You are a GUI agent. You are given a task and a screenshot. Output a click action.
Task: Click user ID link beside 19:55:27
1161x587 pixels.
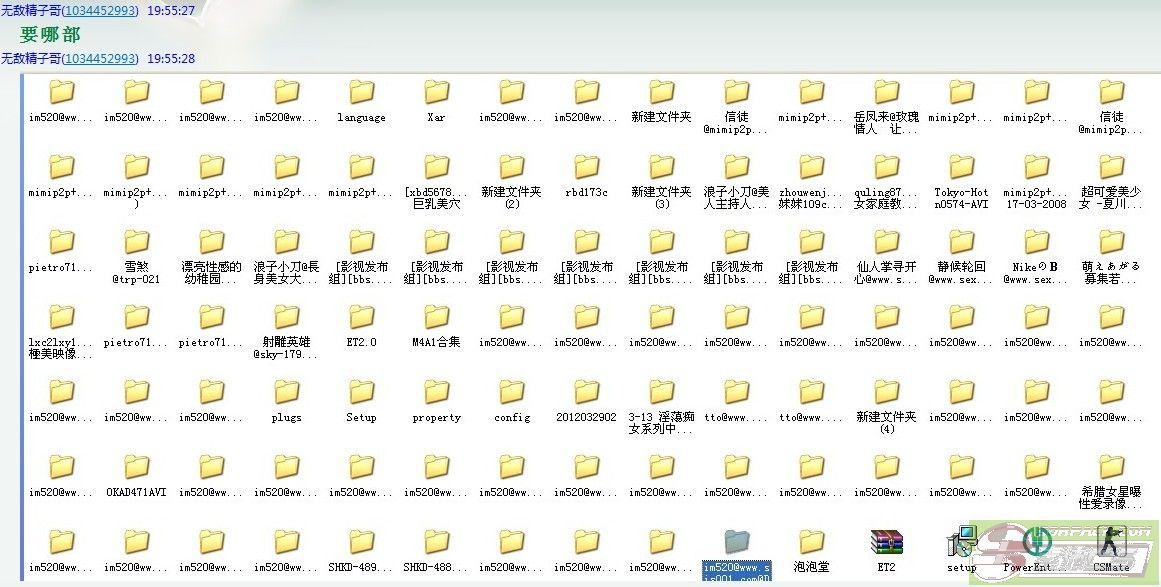(100, 10)
